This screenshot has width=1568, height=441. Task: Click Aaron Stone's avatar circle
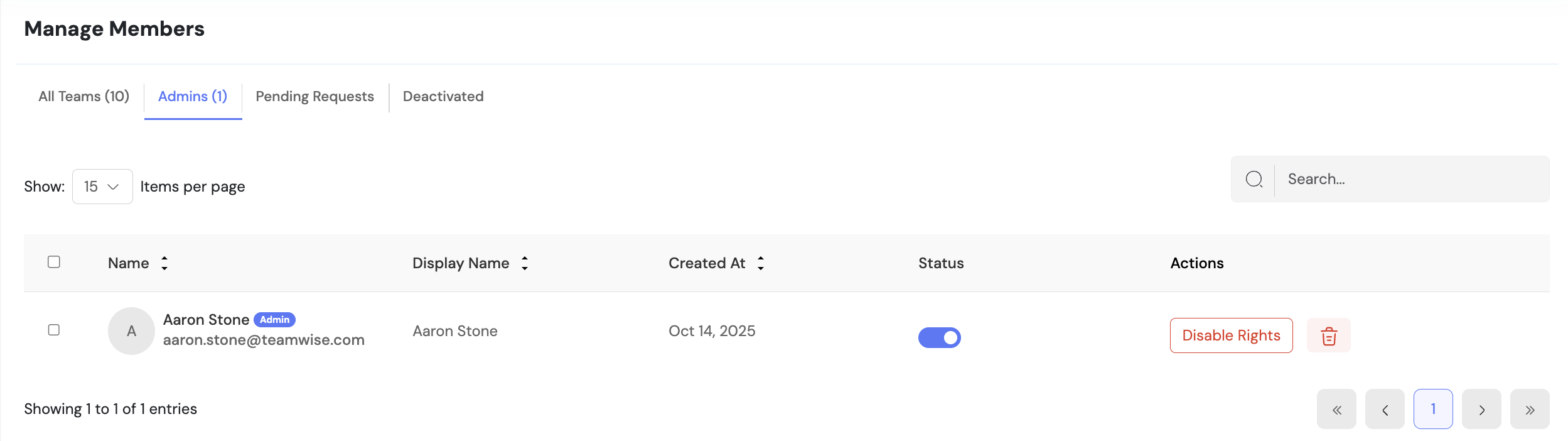click(x=131, y=331)
